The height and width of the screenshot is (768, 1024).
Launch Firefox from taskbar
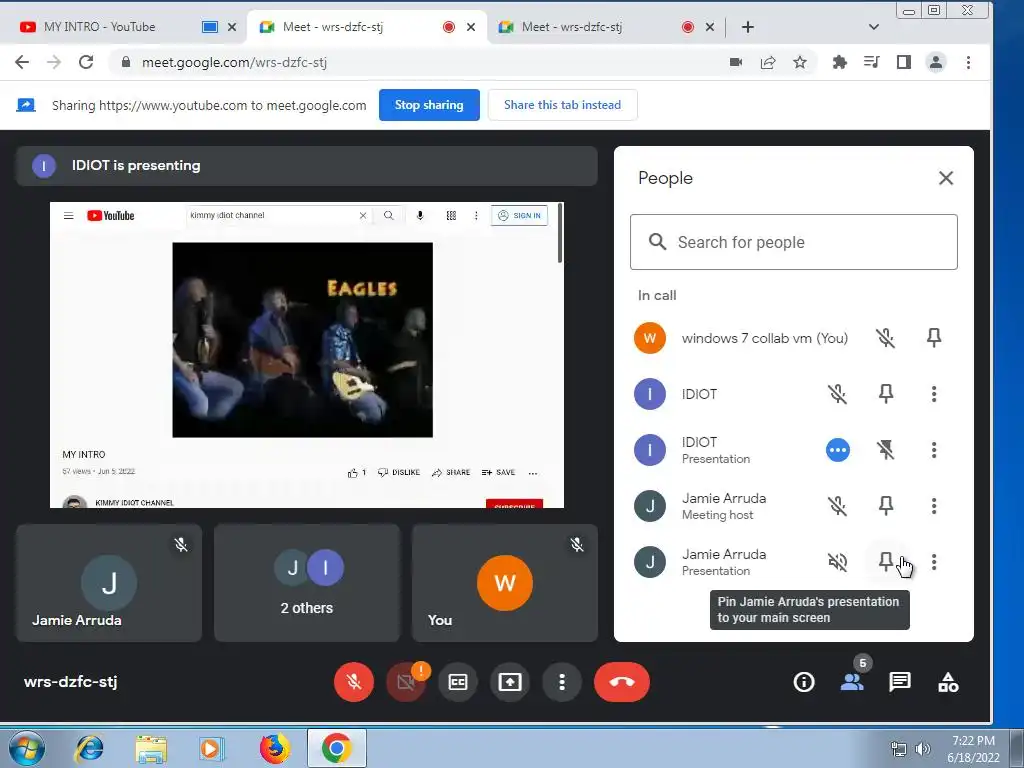click(x=274, y=748)
